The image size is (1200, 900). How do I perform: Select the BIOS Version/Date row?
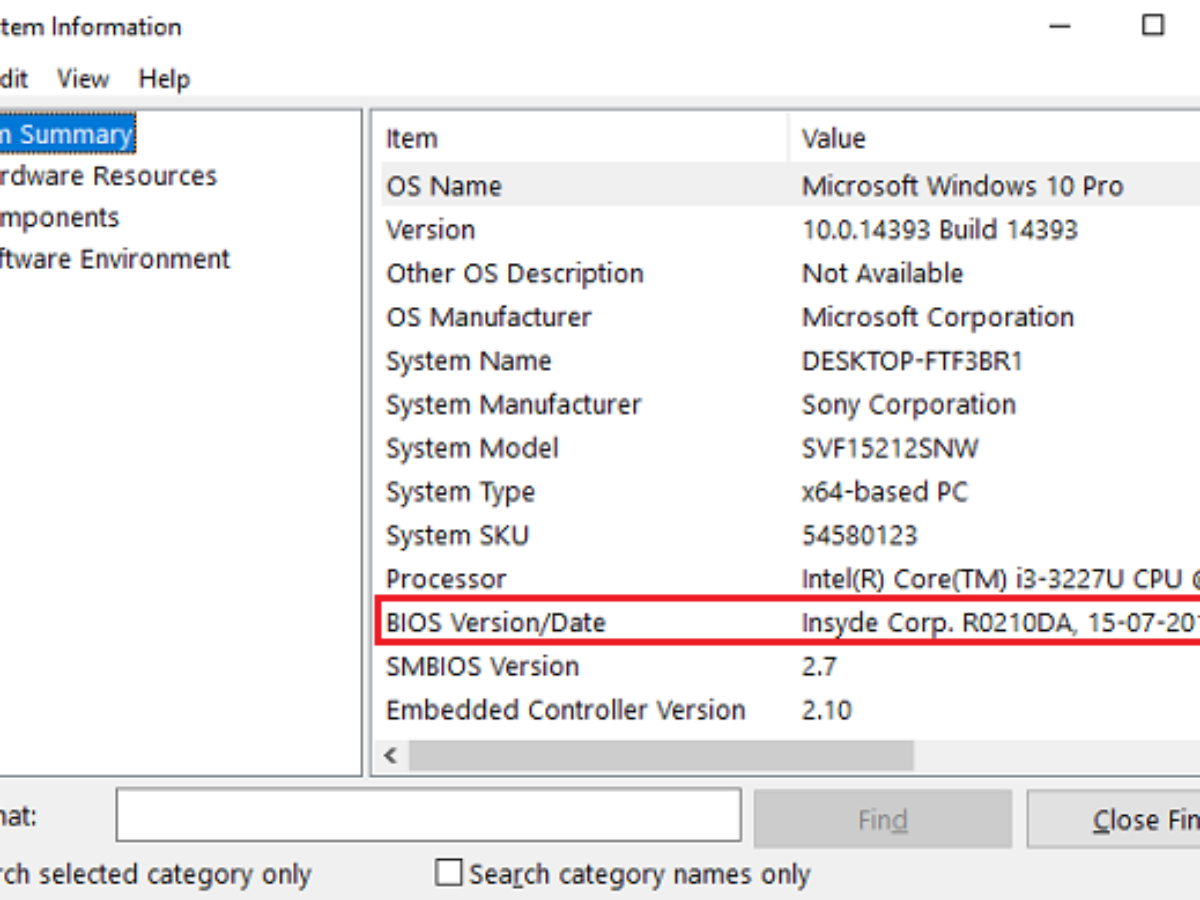496,623
